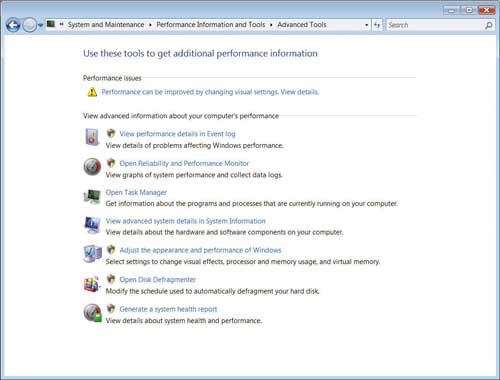Select System and Maintenance breadcrumb

coord(106,25)
